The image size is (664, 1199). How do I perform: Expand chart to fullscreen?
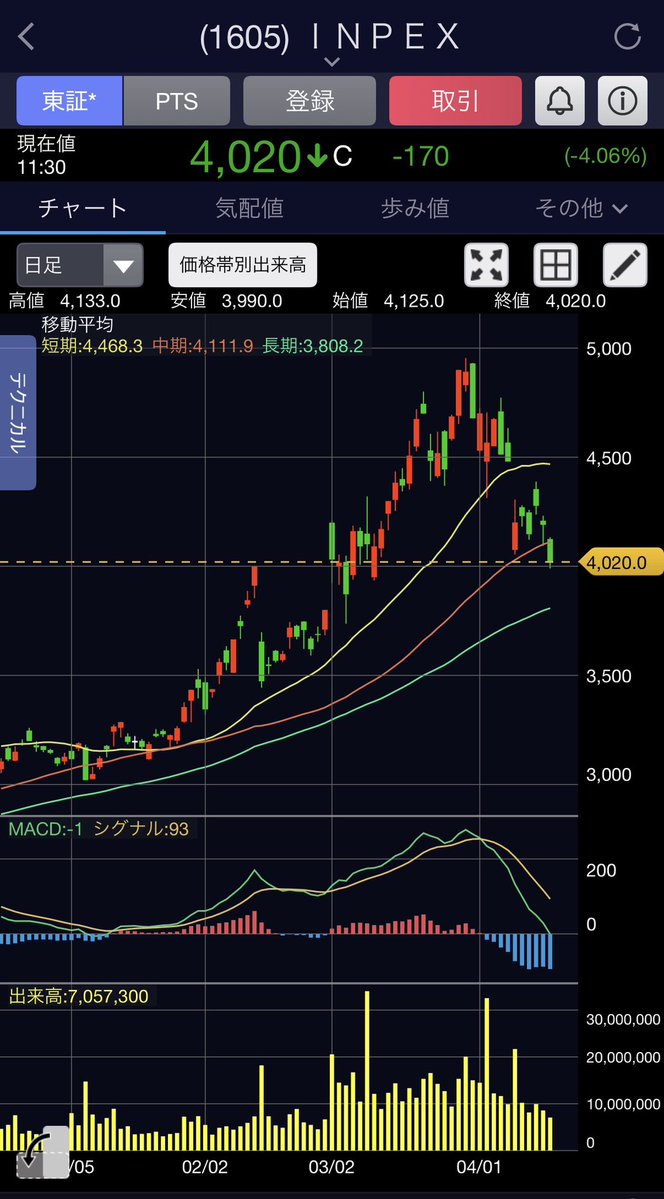point(487,265)
